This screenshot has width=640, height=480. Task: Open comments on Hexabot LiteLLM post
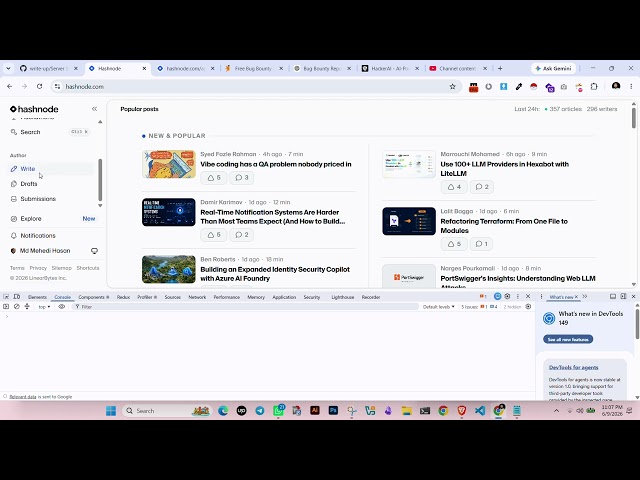482,187
